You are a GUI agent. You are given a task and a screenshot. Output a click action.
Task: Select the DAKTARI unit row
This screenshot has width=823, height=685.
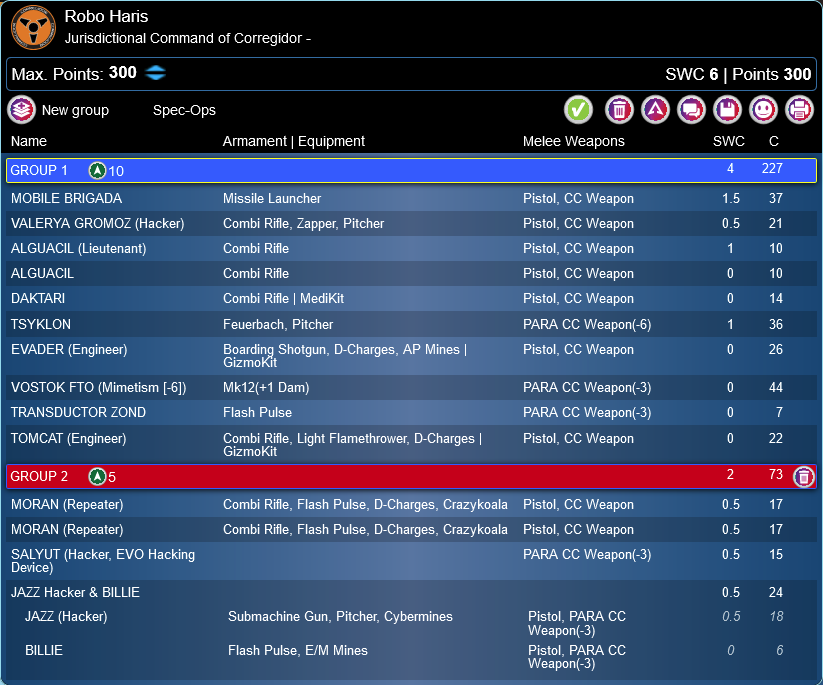point(412,299)
